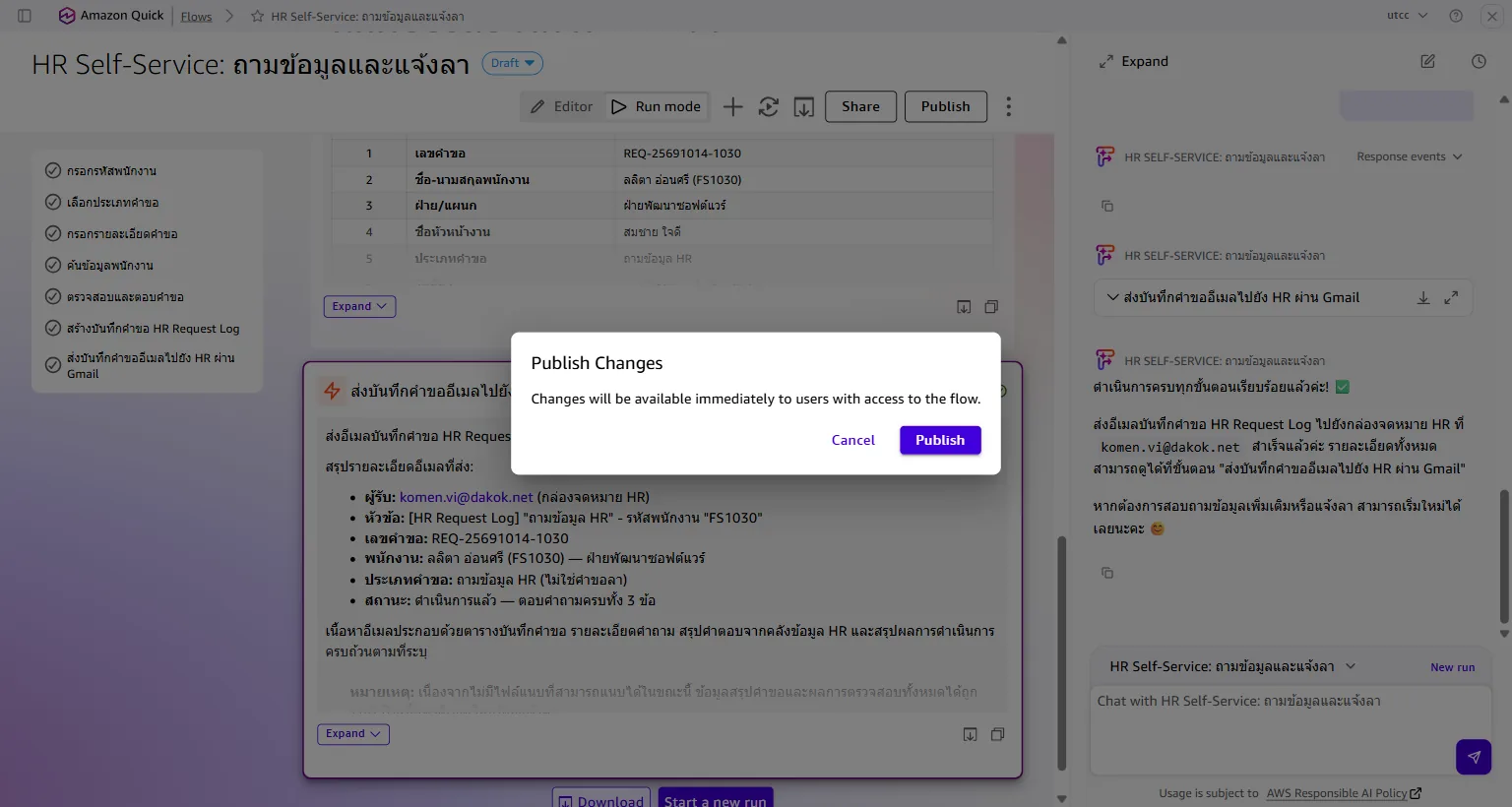Expand the Response events dropdown
Viewport: 1512px width, 807px height.
point(1410,156)
